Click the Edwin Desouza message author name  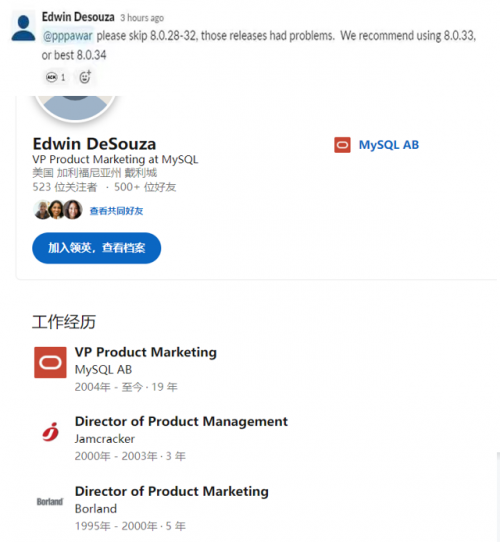click(78, 17)
